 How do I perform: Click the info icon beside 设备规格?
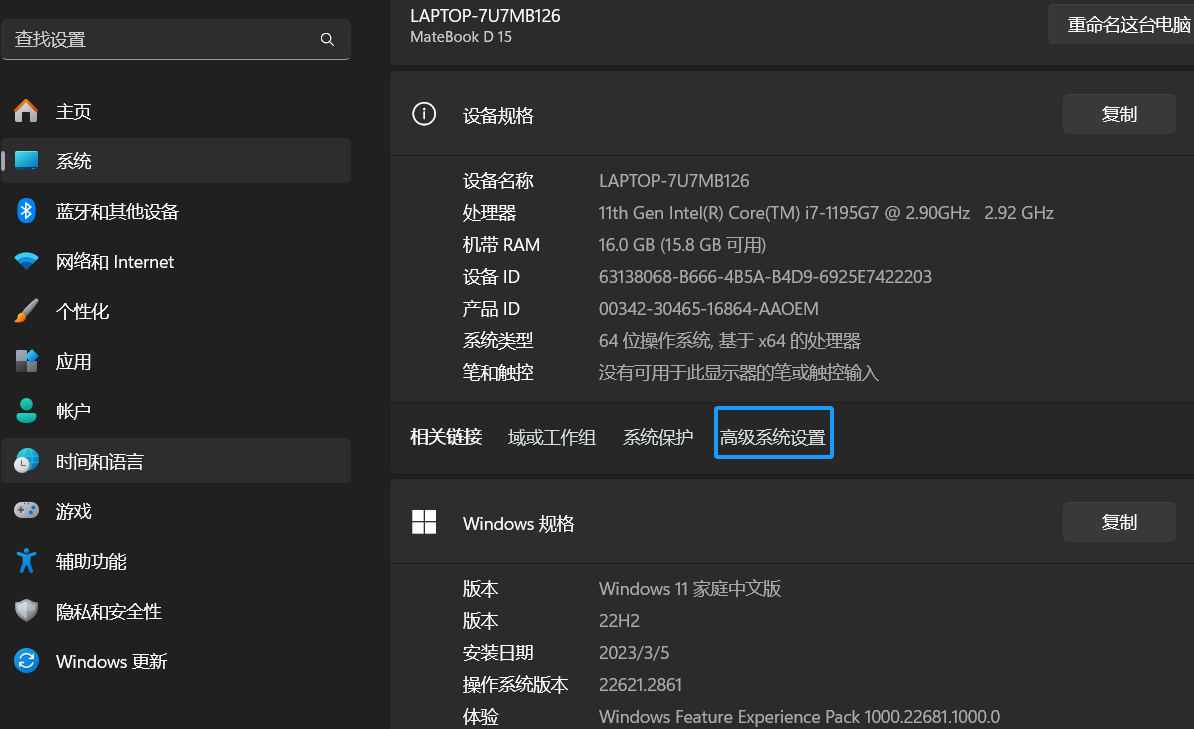(424, 114)
